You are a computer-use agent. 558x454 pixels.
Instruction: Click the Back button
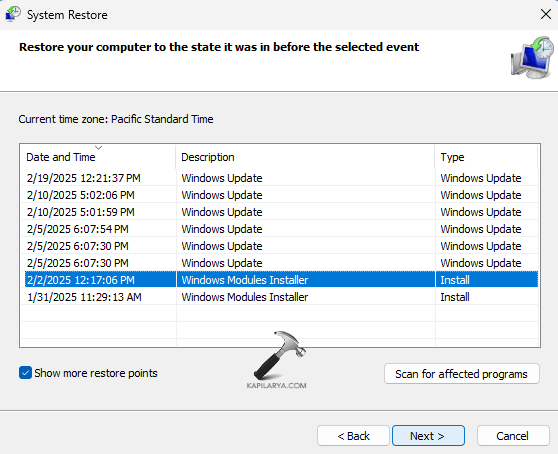click(x=353, y=435)
